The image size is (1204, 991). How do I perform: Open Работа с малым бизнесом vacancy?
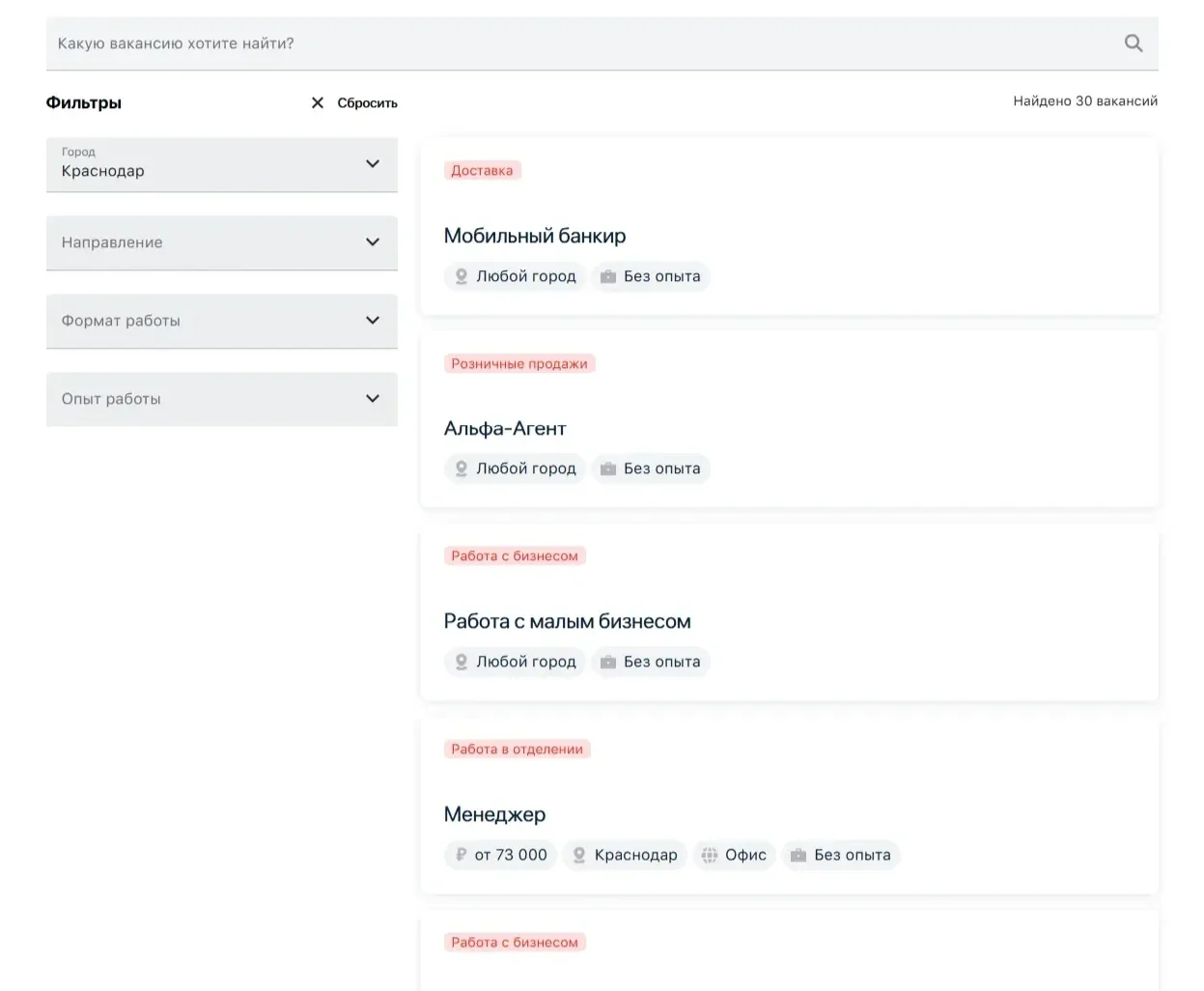point(568,621)
